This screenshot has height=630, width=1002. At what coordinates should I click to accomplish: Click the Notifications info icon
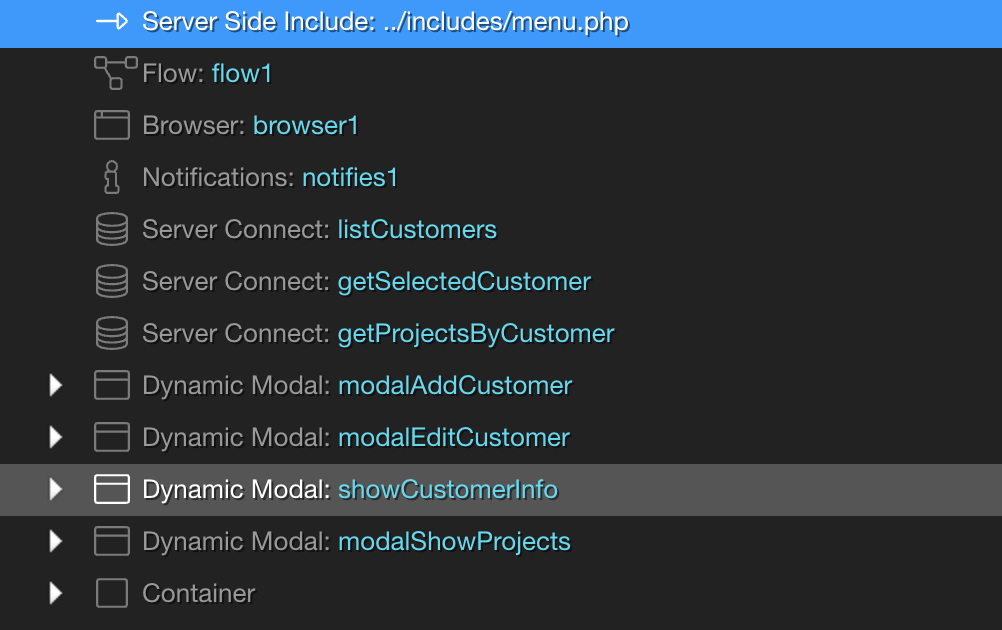112,177
